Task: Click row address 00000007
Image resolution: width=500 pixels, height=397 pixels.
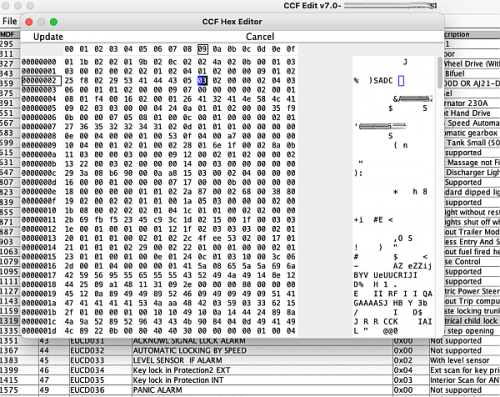Action: [x=39, y=127]
